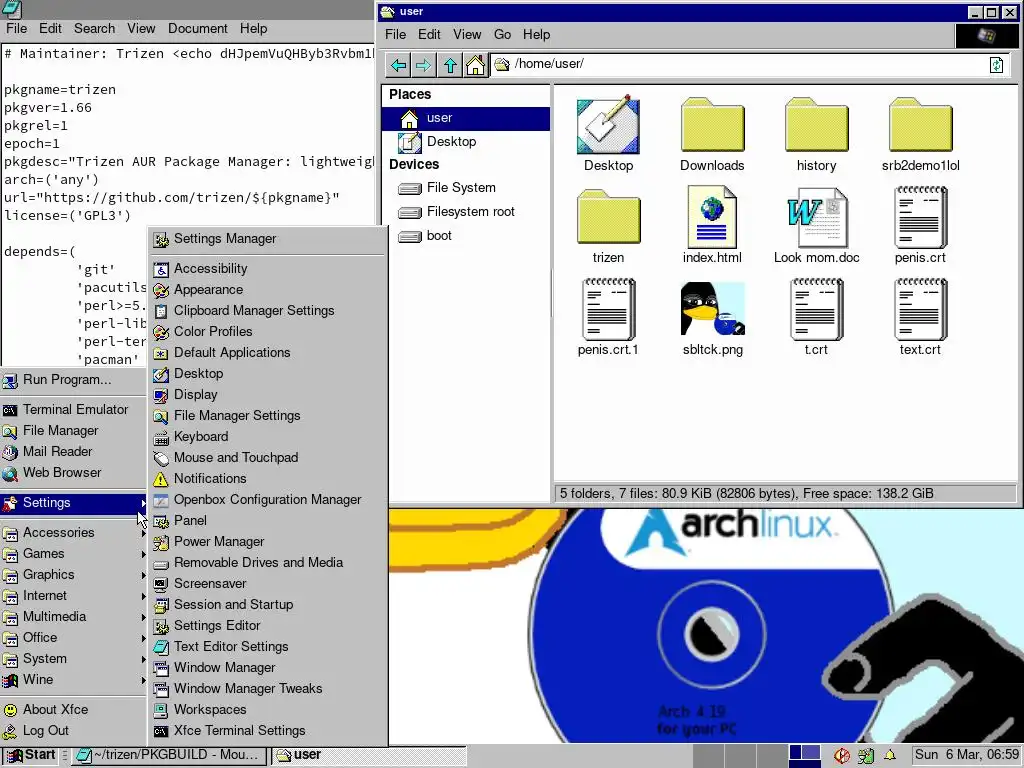Expand the Office submenu
This screenshot has height=768, width=1024.
[74, 637]
